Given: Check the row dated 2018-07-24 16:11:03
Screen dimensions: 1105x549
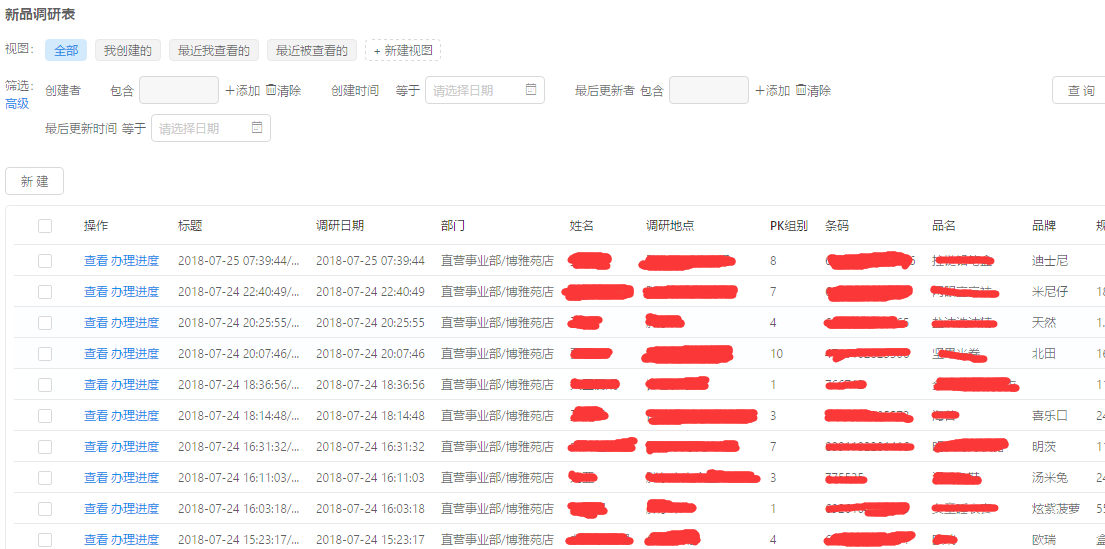Looking at the screenshot, I should [45, 478].
